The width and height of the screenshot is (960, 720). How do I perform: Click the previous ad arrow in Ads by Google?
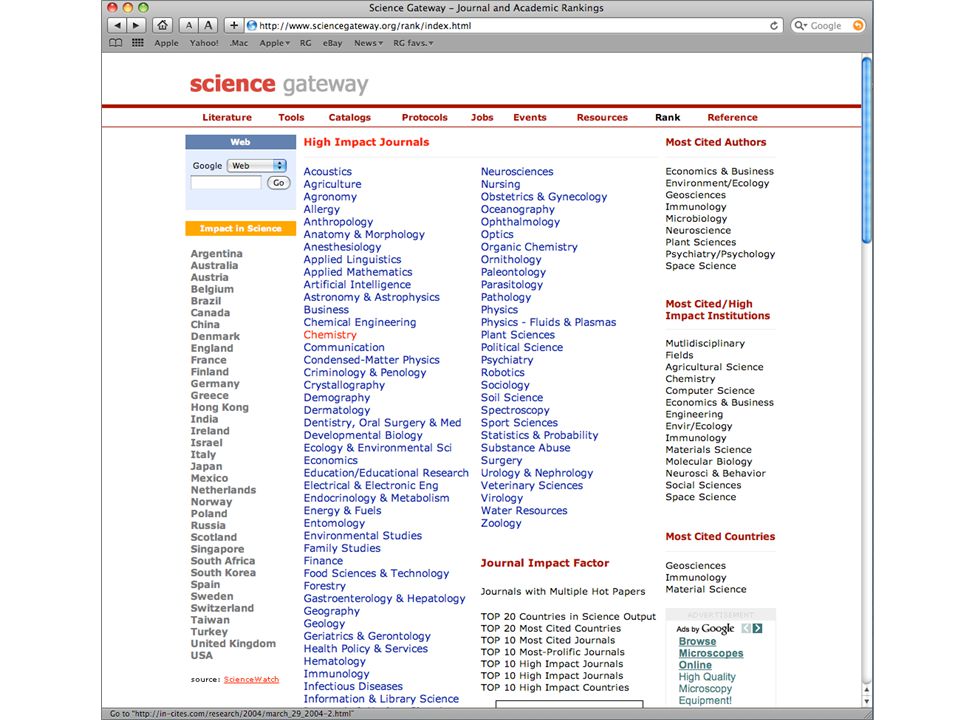(746, 628)
